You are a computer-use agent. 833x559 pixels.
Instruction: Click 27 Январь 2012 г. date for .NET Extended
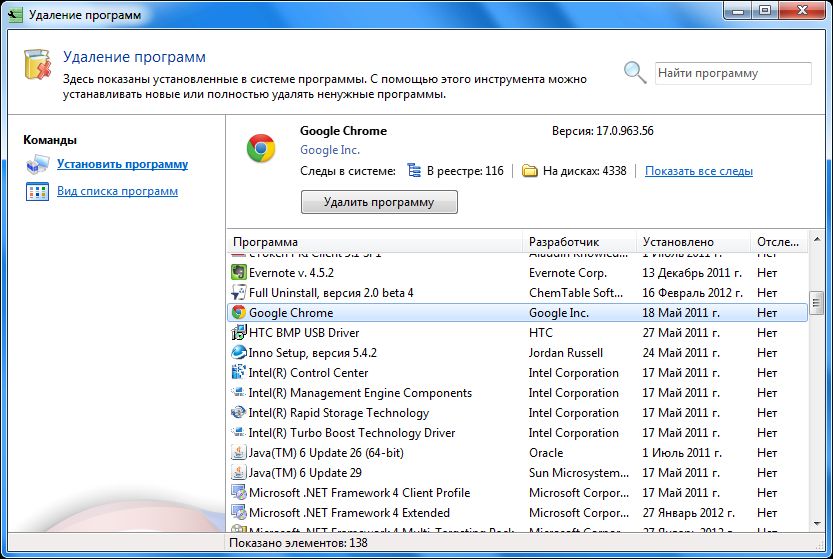(x=688, y=513)
